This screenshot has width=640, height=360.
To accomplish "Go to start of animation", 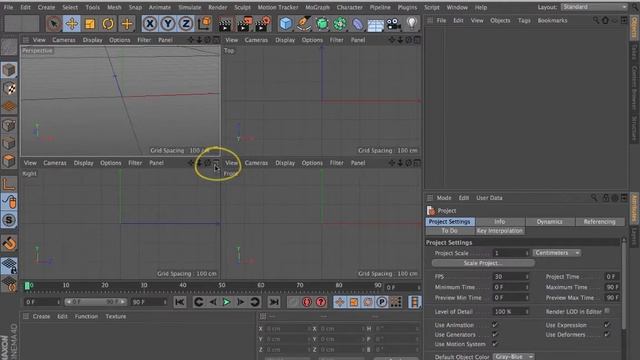I will coord(180,302).
